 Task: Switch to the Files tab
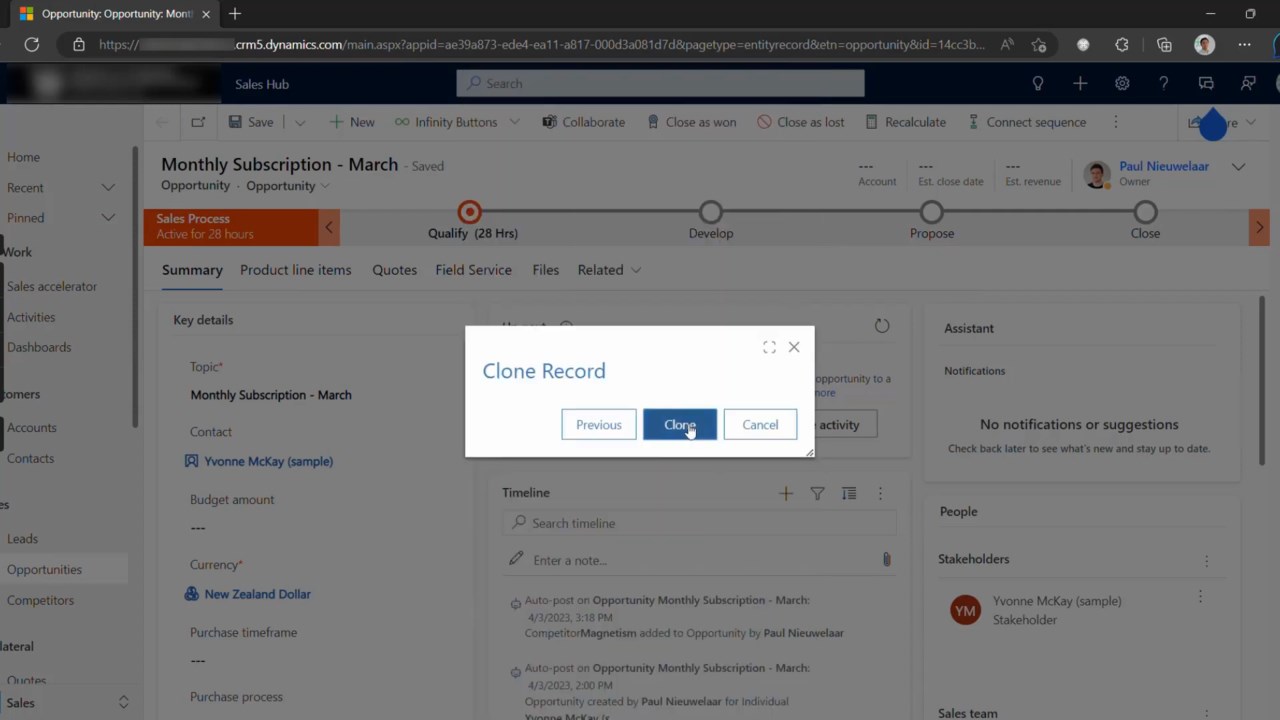[546, 270]
